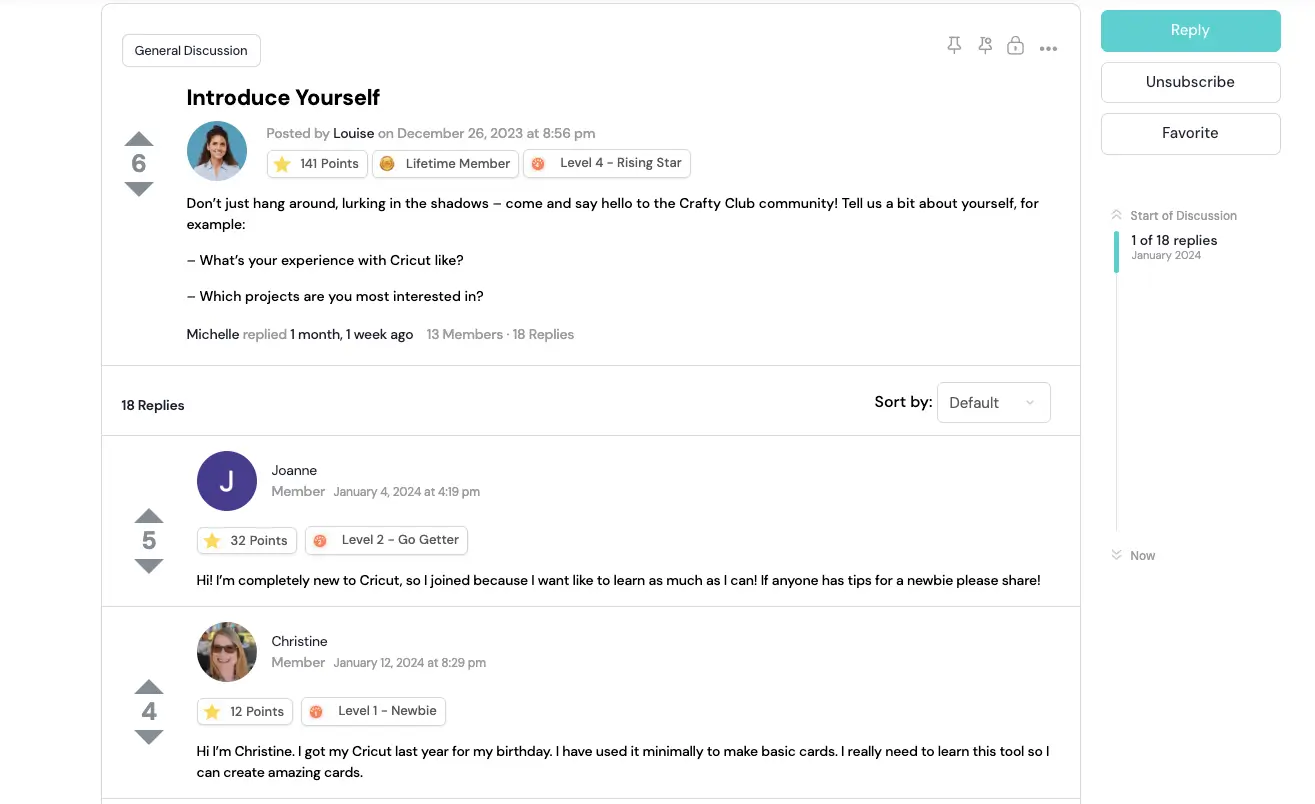Click the Reply button

tap(1190, 30)
